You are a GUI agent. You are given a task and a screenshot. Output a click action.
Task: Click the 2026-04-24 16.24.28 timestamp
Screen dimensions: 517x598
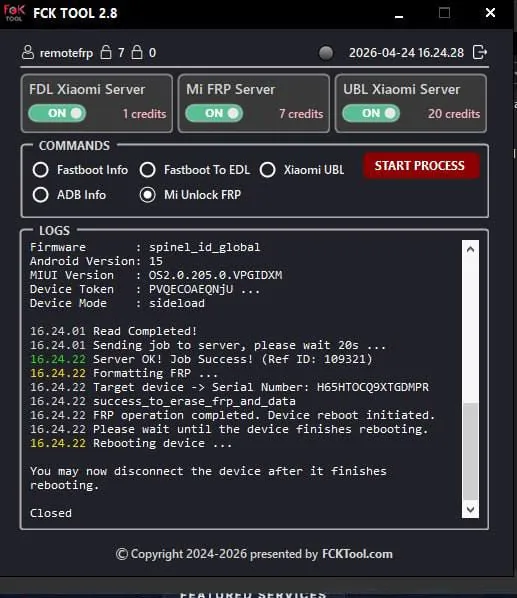pyautogui.click(x=406, y=53)
